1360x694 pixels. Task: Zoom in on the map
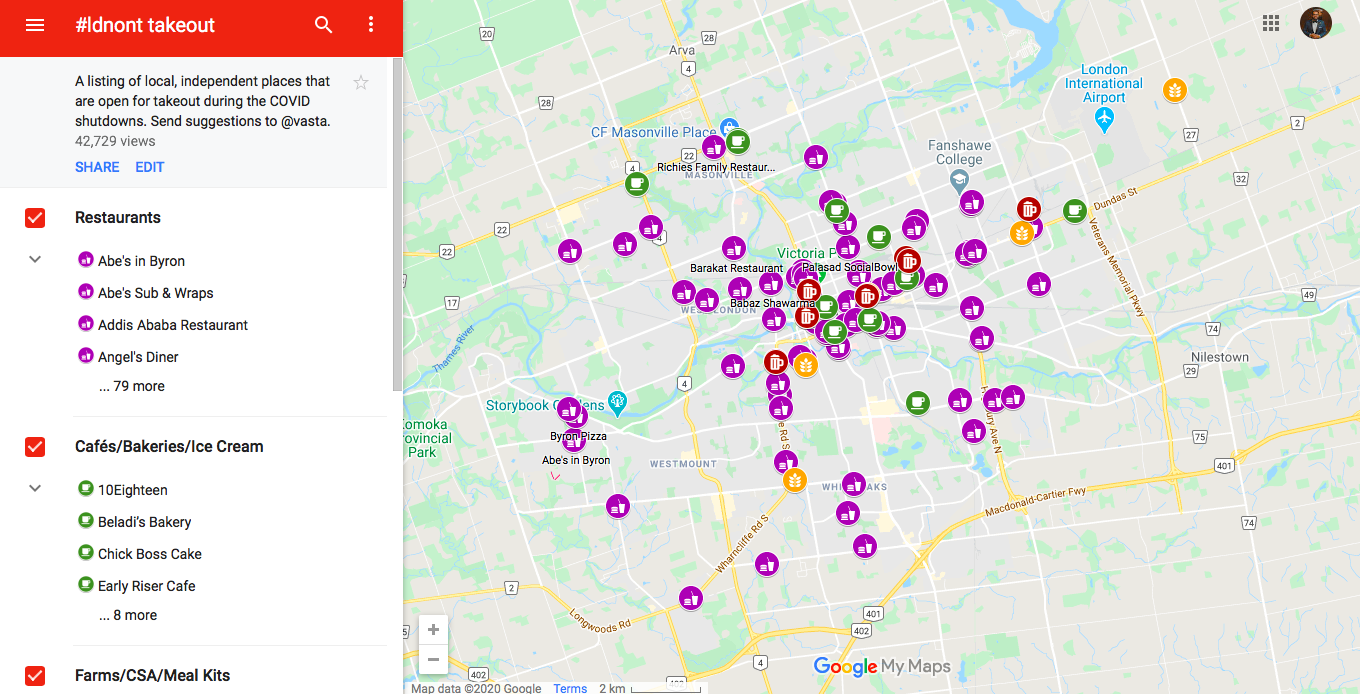(433, 630)
